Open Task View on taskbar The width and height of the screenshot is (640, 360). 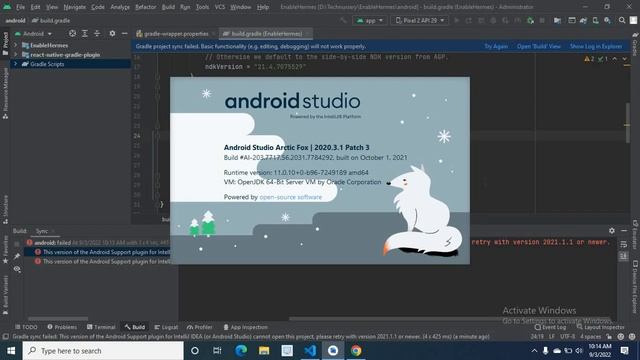217,351
